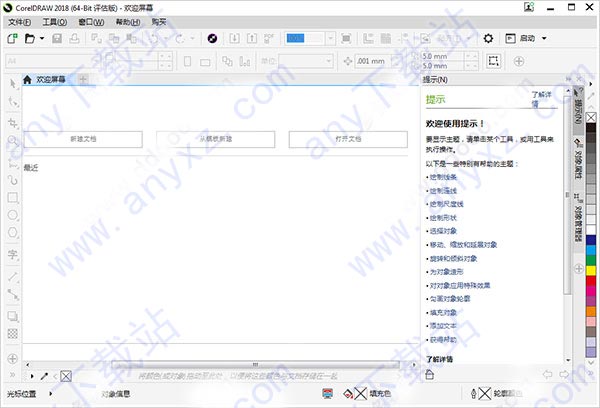Toggle portrait page orientation
This screenshot has width=600, height=408.
click(188, 61)
